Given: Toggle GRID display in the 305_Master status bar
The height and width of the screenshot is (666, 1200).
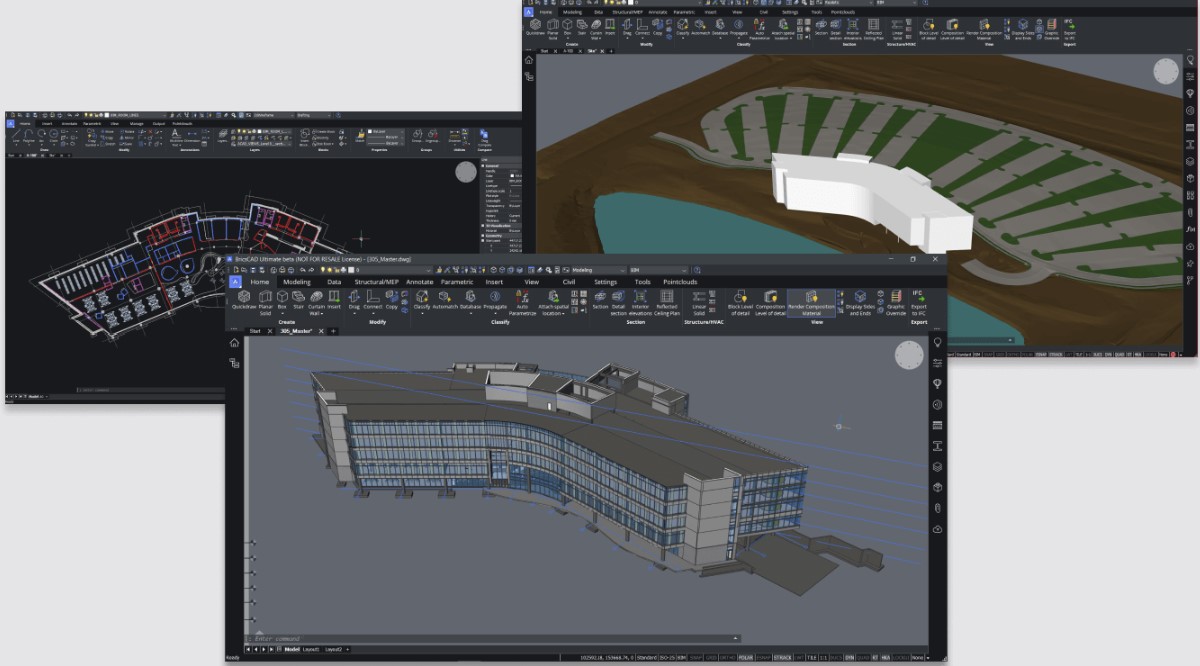Looking at the screenshot, I should coord(711,658).
